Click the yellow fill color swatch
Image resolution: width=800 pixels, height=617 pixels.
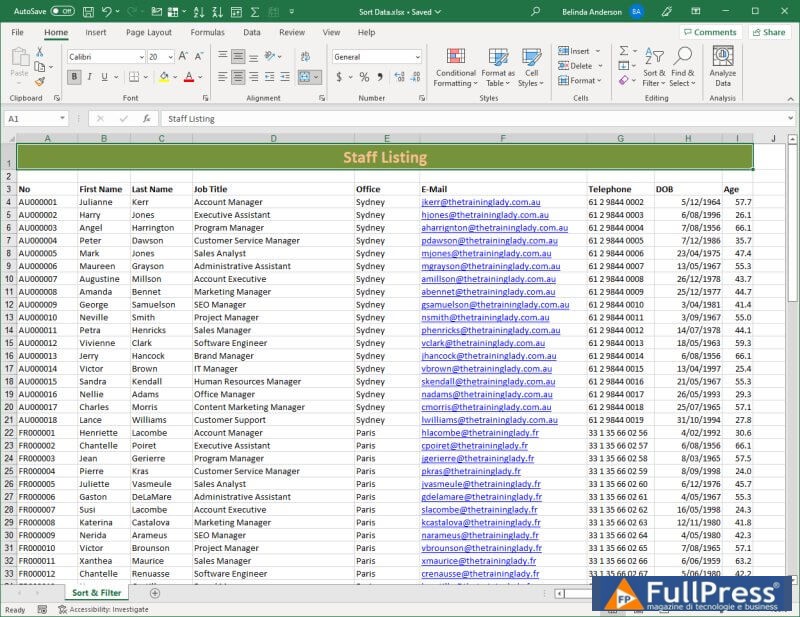coord(164,77)
